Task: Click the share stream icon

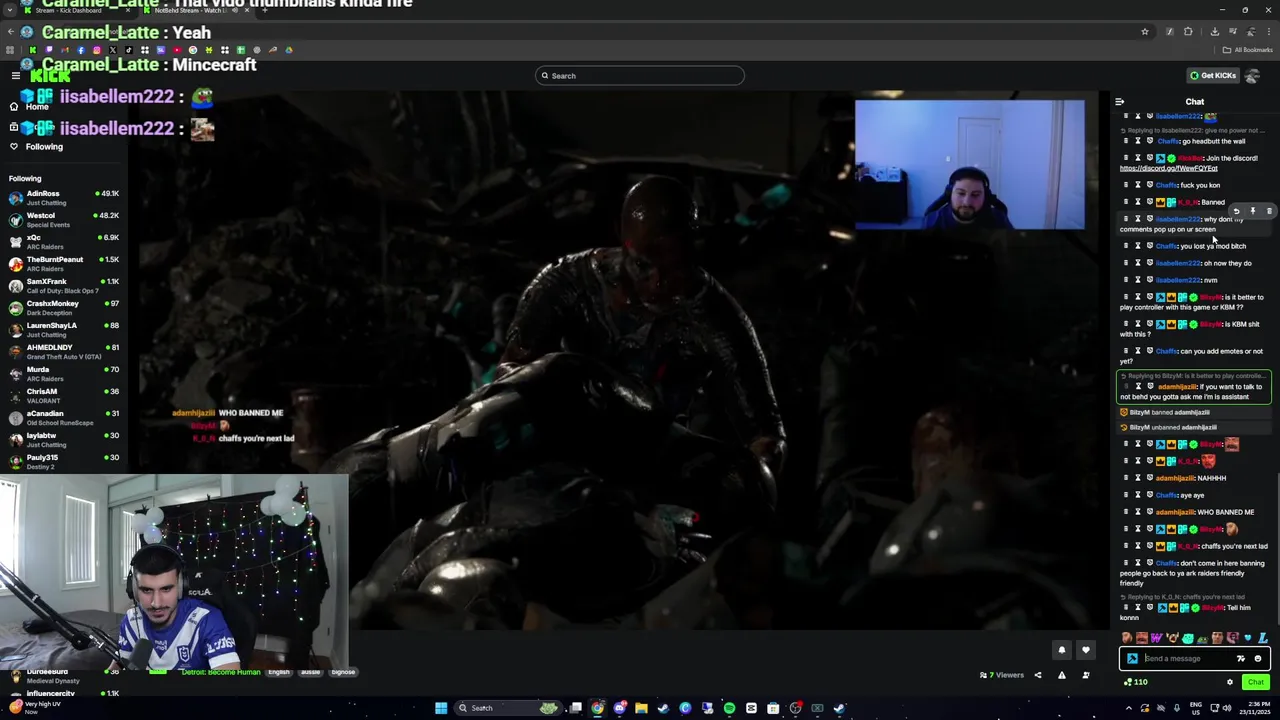Action: pyautogui.click(x=1037, y=675)
